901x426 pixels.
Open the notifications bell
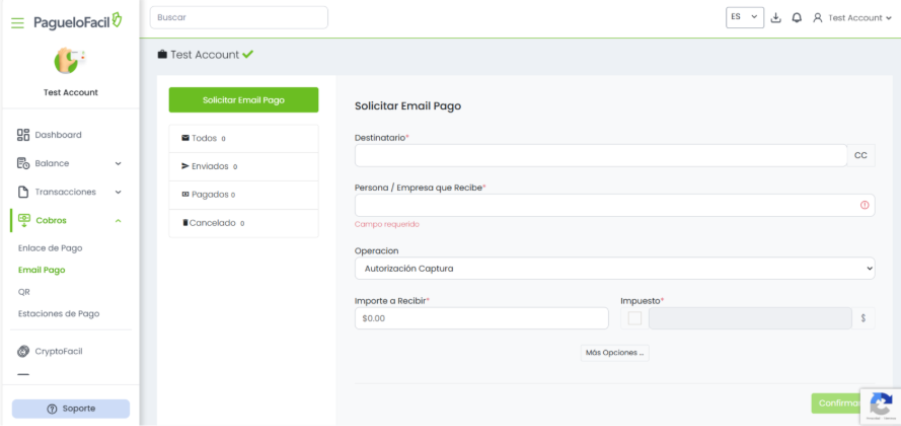[796, 18]
